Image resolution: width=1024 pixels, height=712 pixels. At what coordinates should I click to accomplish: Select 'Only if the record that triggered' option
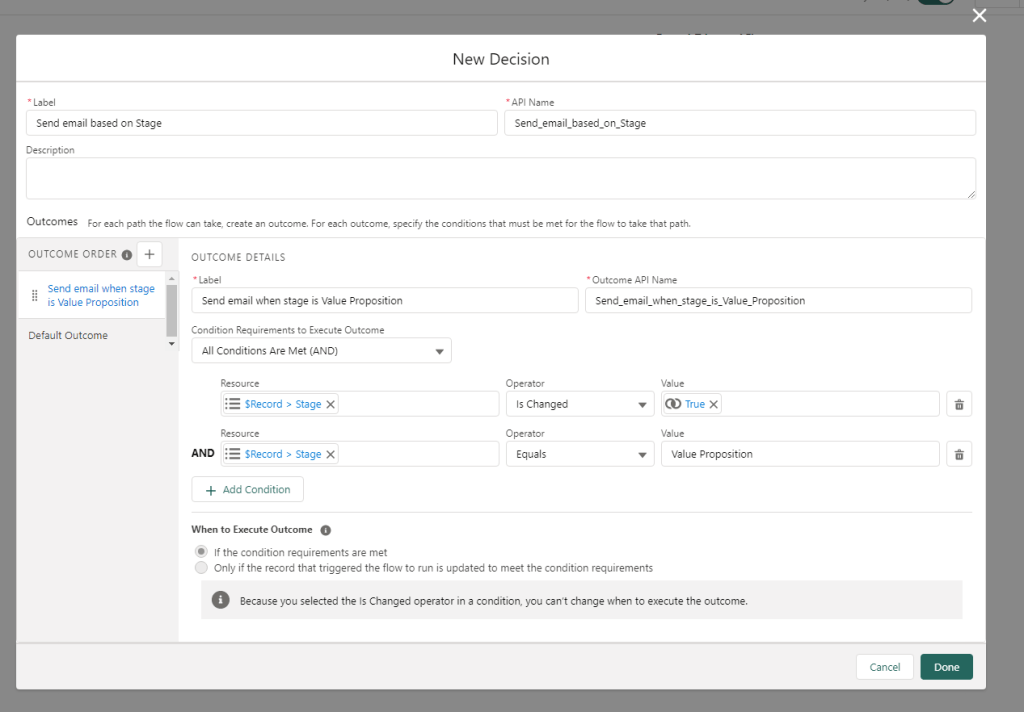point(201,568)
